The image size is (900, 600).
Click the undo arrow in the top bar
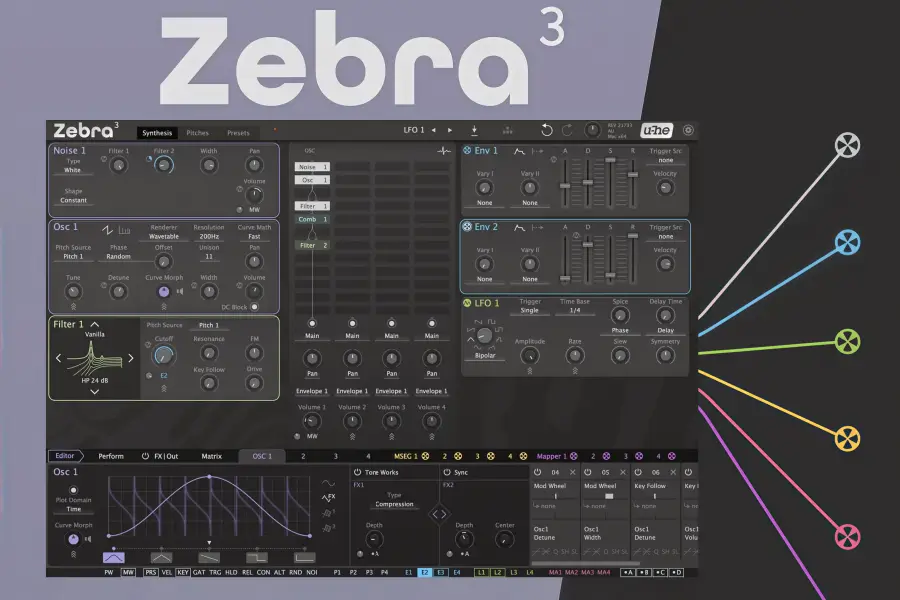click(546, 130)
